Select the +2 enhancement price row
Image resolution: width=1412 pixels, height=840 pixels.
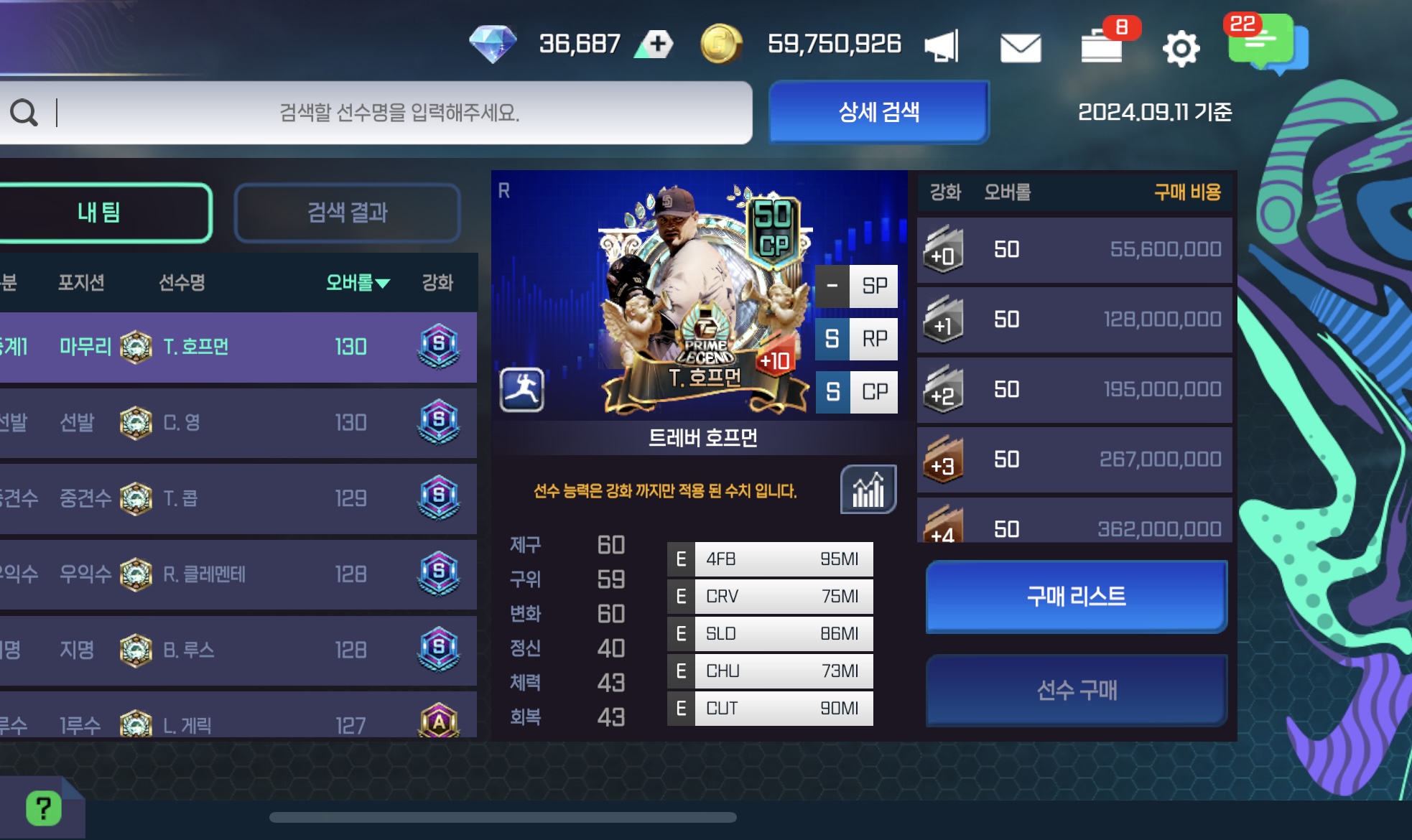[1075, 390]
